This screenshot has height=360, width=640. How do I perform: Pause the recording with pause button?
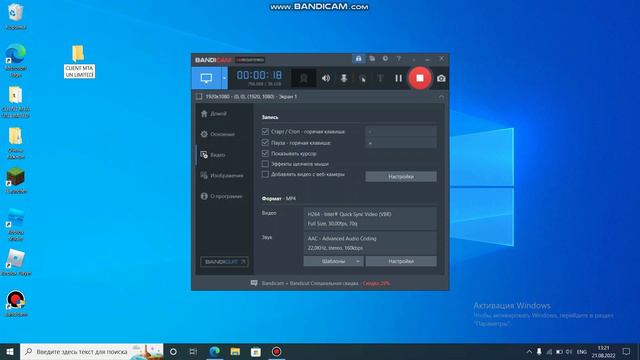tap(398, 78)
